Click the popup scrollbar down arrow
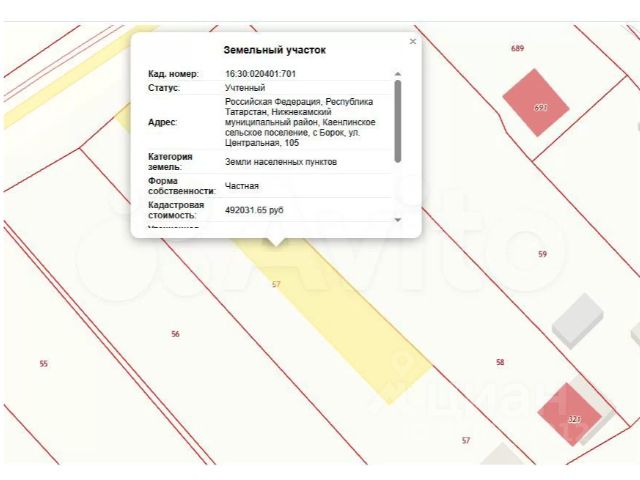This screenshot has width=640, height=480. point(398,220)
